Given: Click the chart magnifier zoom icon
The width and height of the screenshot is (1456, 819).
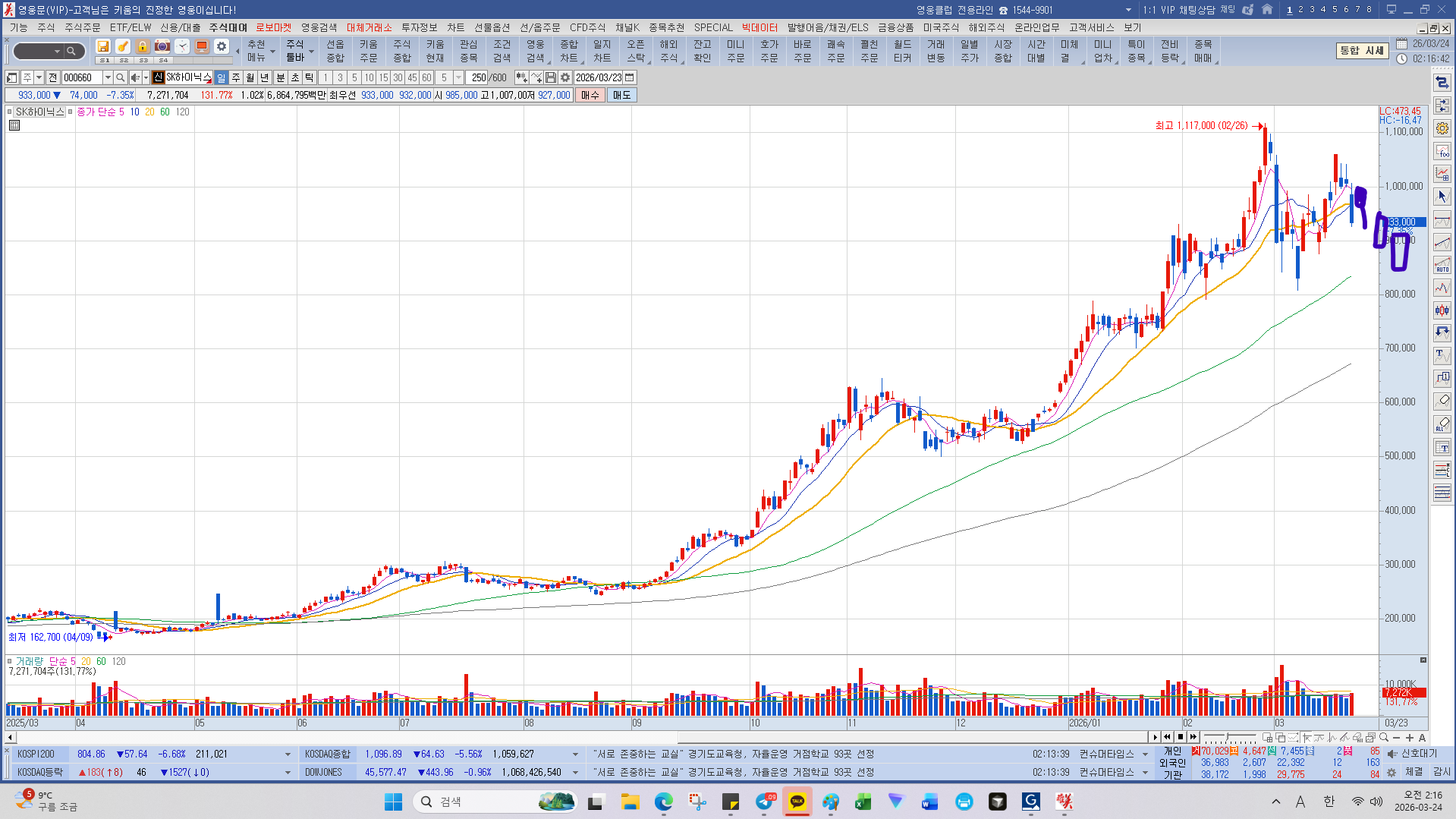Looking at the screenshot, I should (1384, 737).
